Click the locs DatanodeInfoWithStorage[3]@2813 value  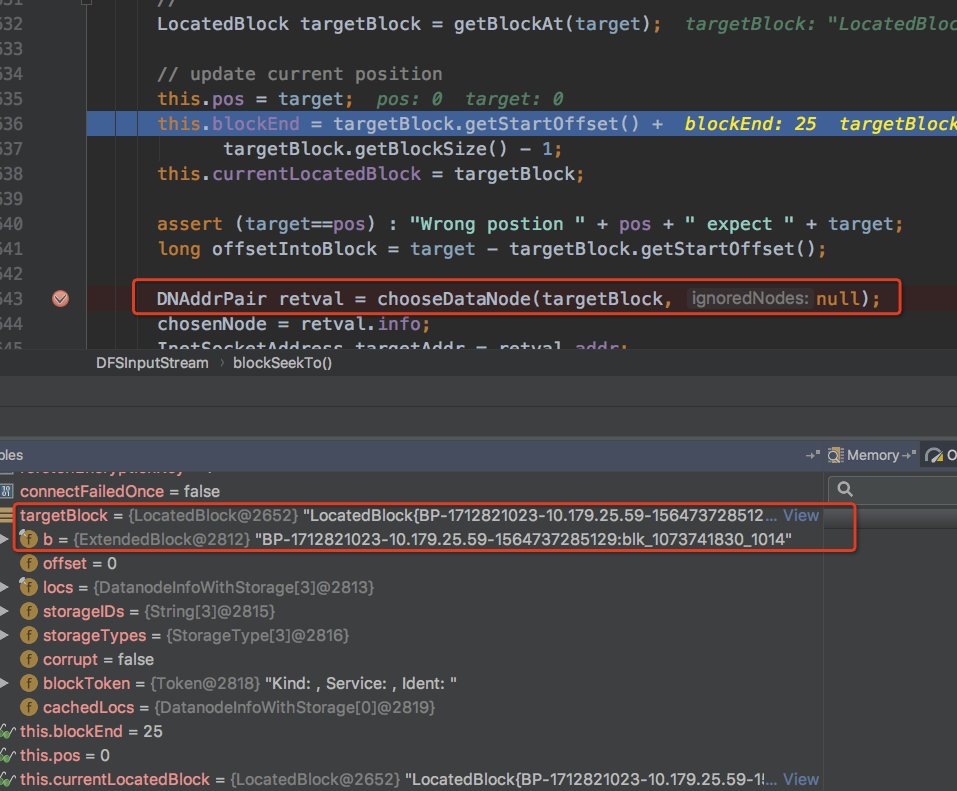[x=233, y=587]
